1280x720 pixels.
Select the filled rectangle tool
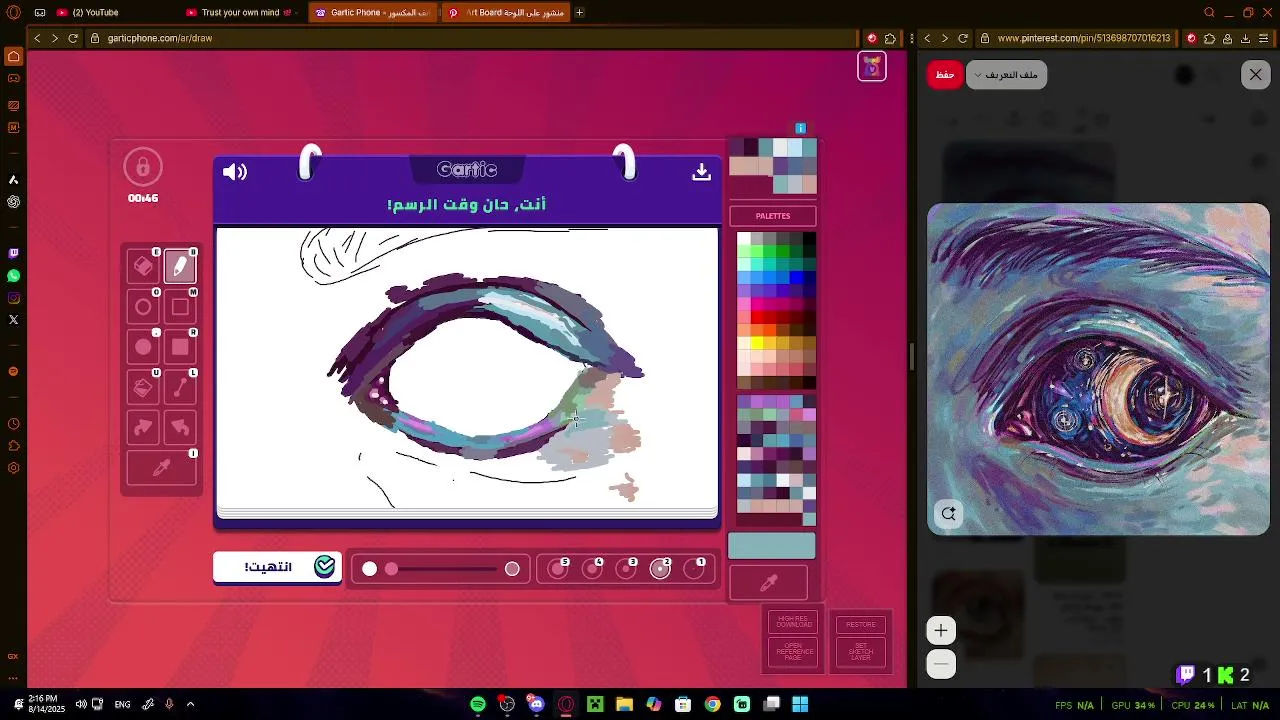click(x=180, y=347)
